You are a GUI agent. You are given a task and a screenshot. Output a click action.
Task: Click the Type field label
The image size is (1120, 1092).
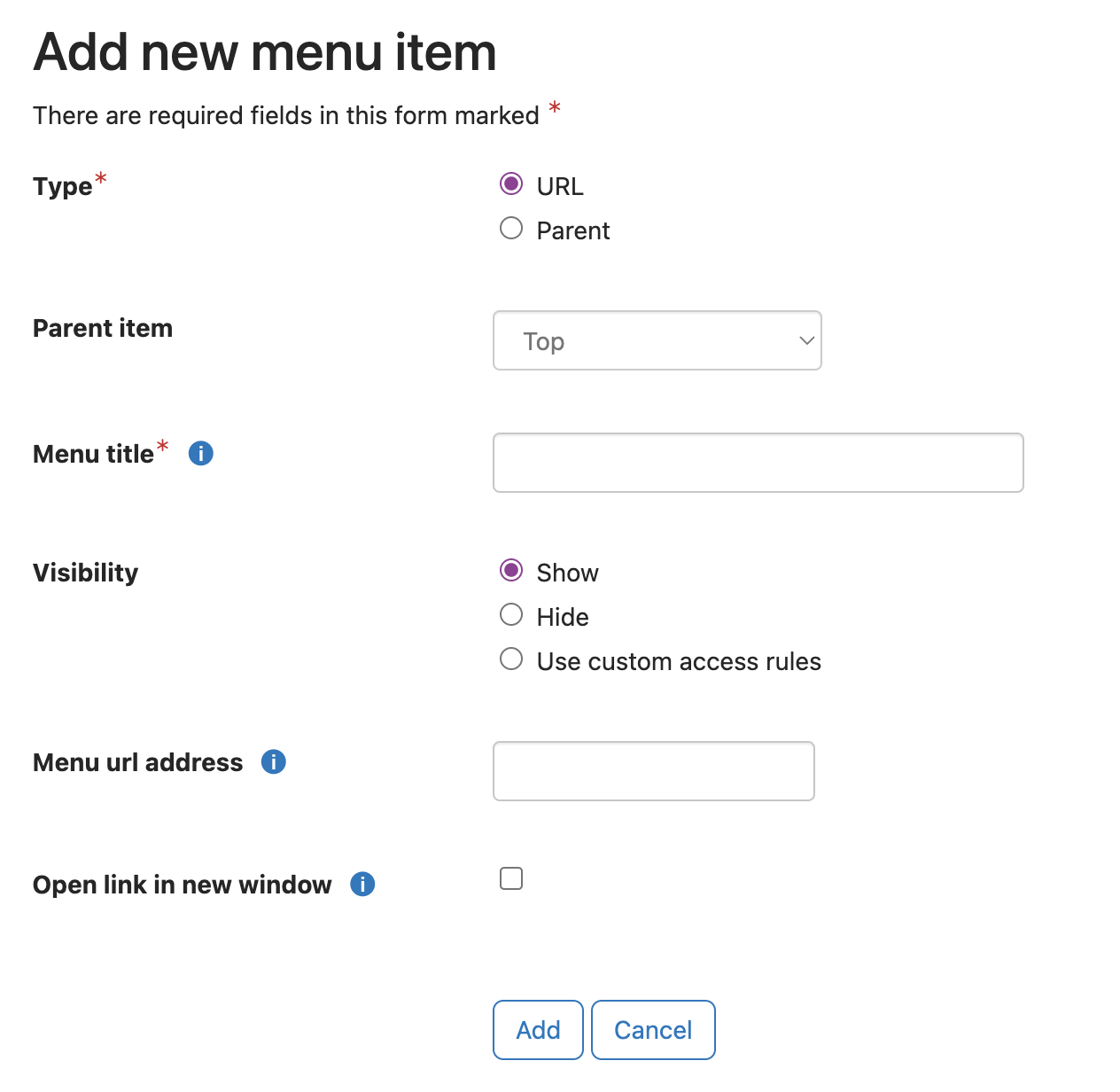tap(63, 187)
